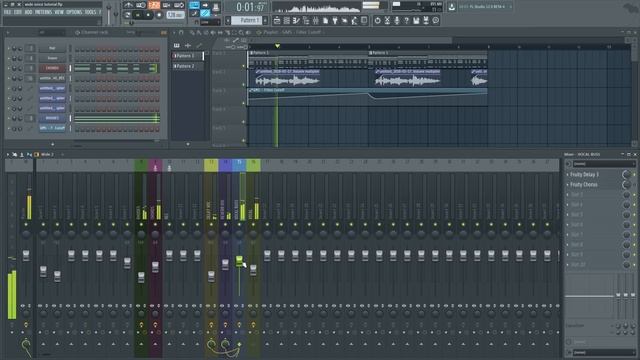Click the stop button in transport
The image size is (640, 360).
[148, 15]
